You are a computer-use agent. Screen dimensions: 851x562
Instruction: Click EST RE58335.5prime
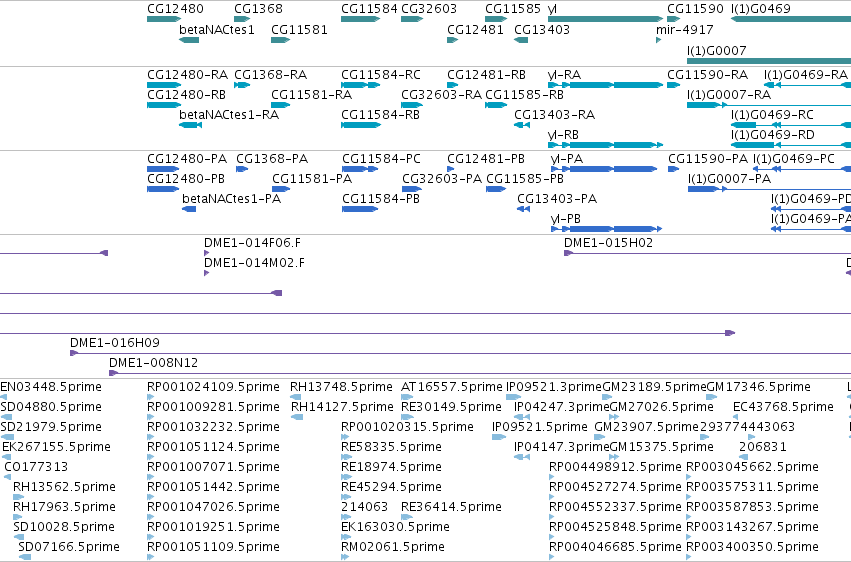click(x=346, y=457)
